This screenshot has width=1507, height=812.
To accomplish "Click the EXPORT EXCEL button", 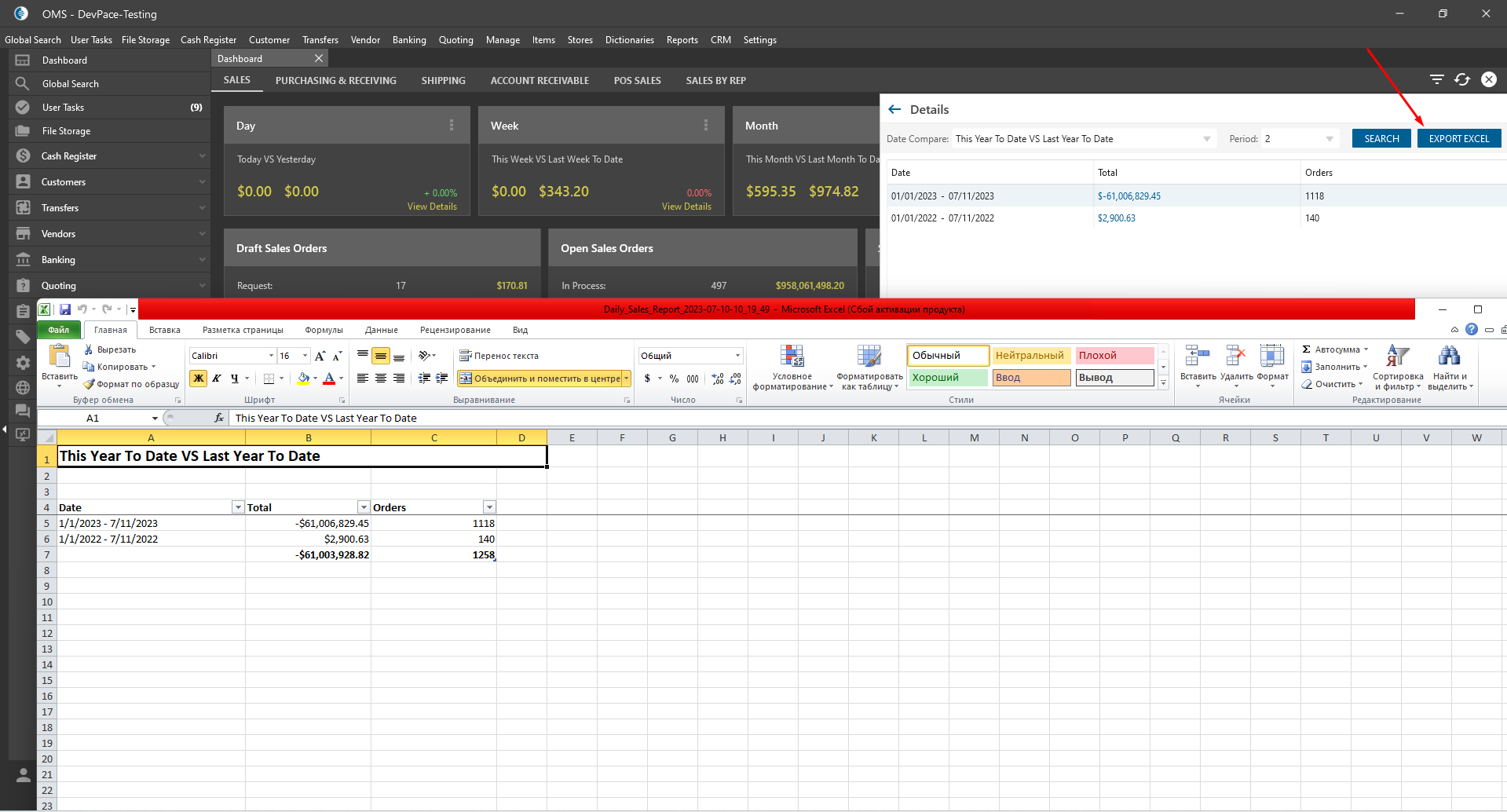I will [x=1458, y=139].
